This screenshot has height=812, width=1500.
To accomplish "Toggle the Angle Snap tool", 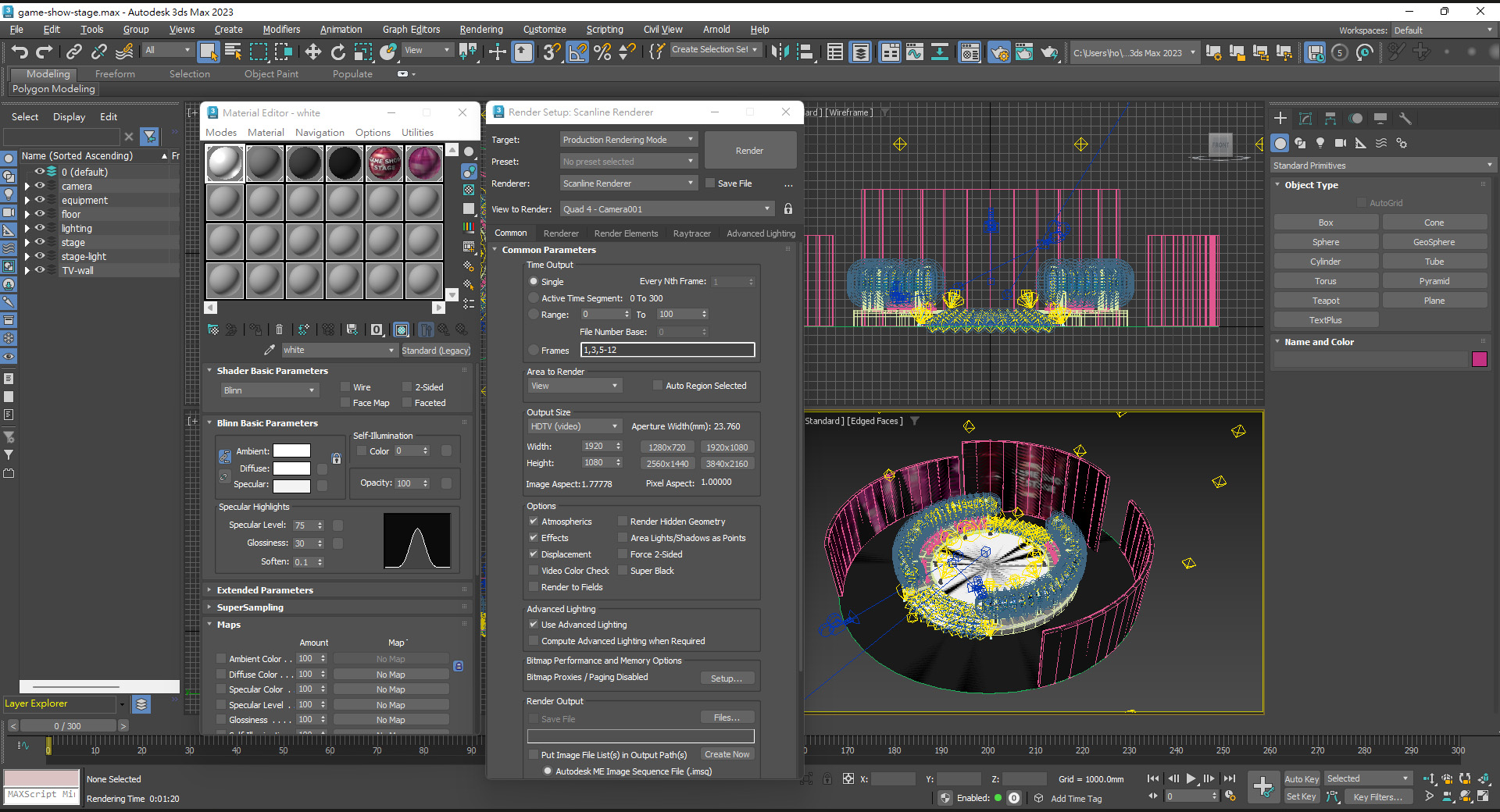I will point(577,52).
